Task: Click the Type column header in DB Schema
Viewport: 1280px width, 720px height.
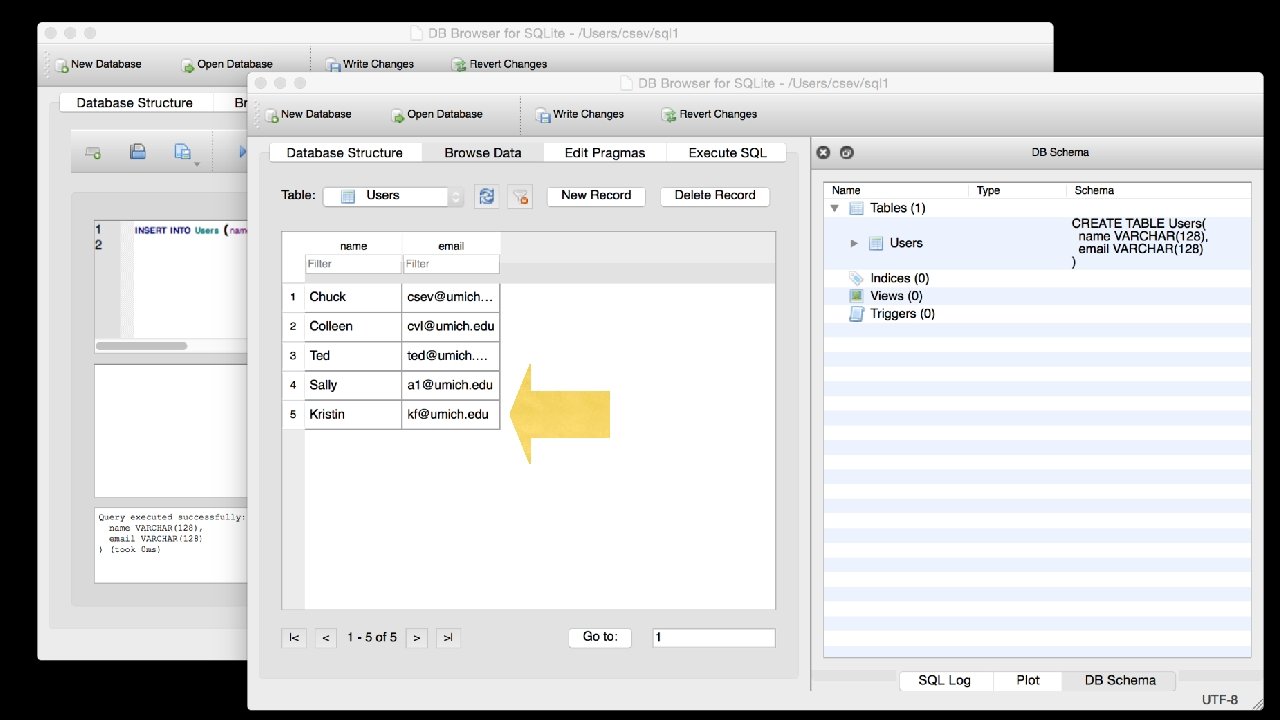Action: coord(1017,190)
